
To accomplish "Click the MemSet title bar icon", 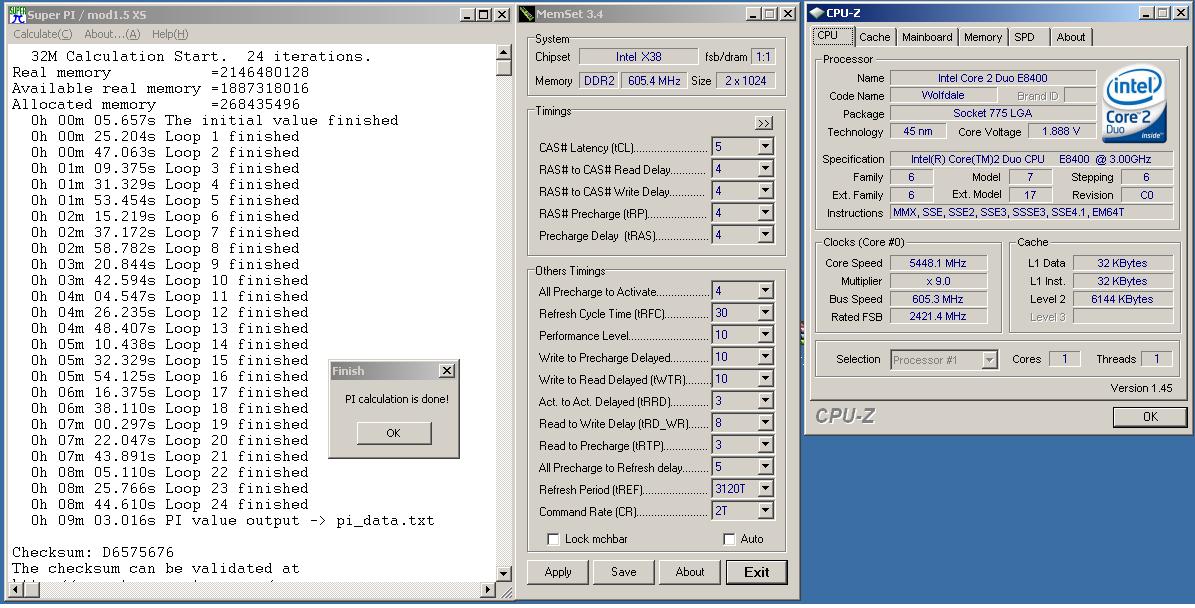I will click(x=527, y=14).
